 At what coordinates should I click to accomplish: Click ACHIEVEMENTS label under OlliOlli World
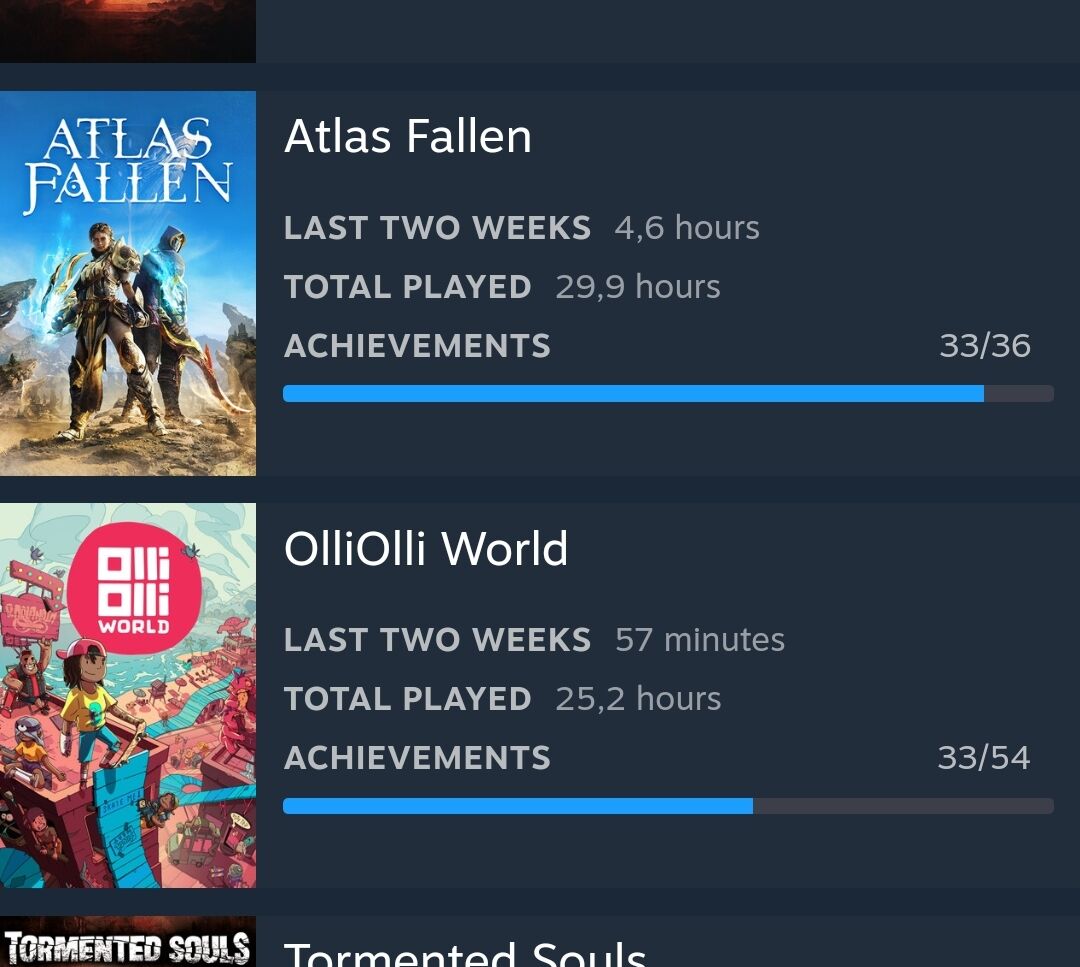pyautogui.click(x=417, y=758)
